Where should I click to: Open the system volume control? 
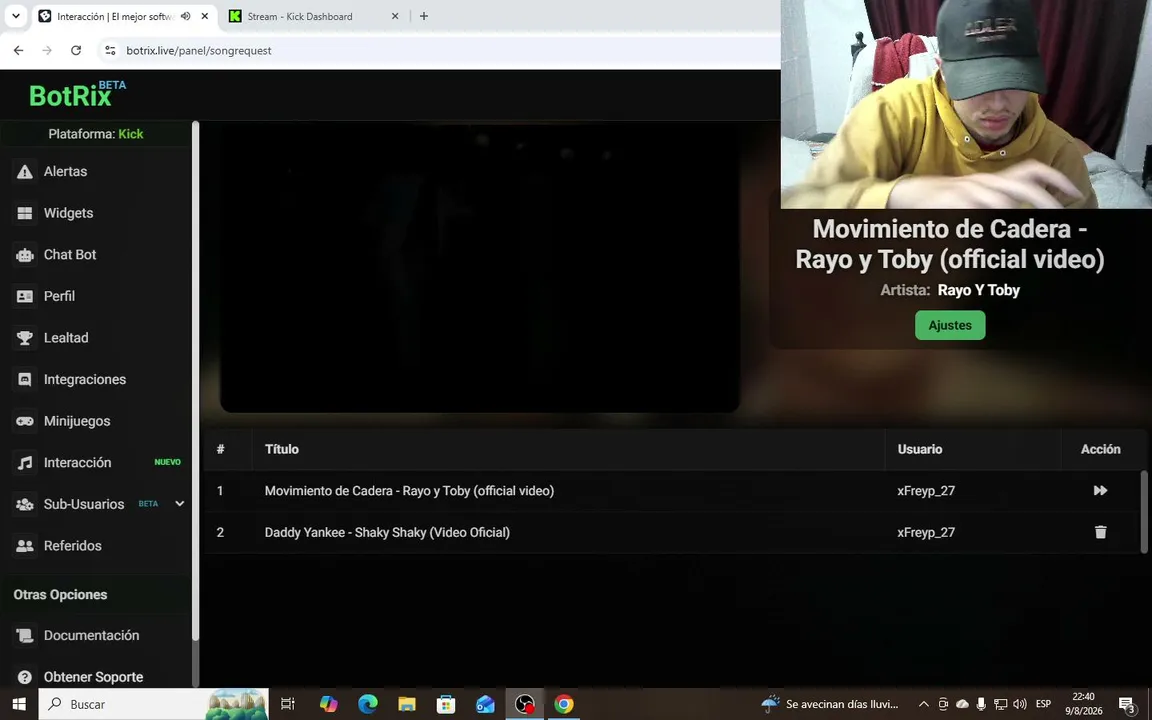tap(1019, 704)
